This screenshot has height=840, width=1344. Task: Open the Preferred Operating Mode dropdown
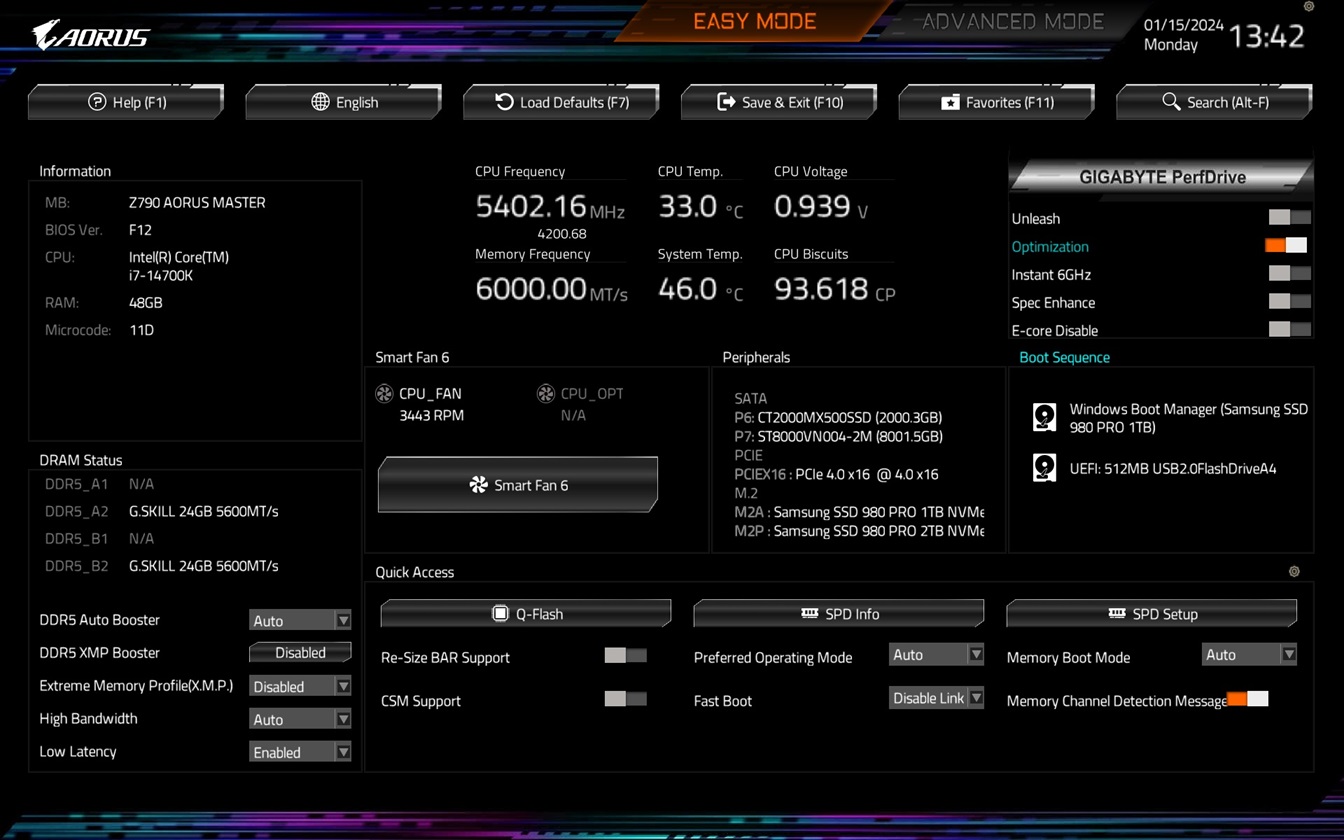(x=937, y=654)
